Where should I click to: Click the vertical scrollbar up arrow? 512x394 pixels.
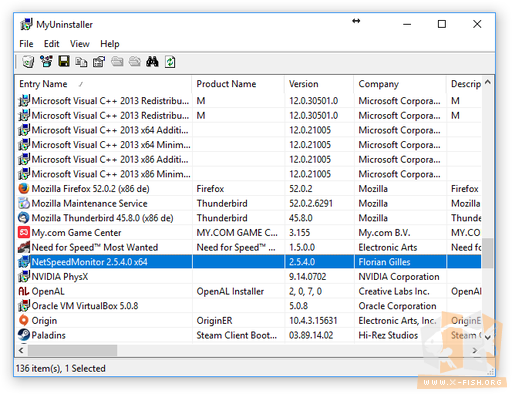488,82
